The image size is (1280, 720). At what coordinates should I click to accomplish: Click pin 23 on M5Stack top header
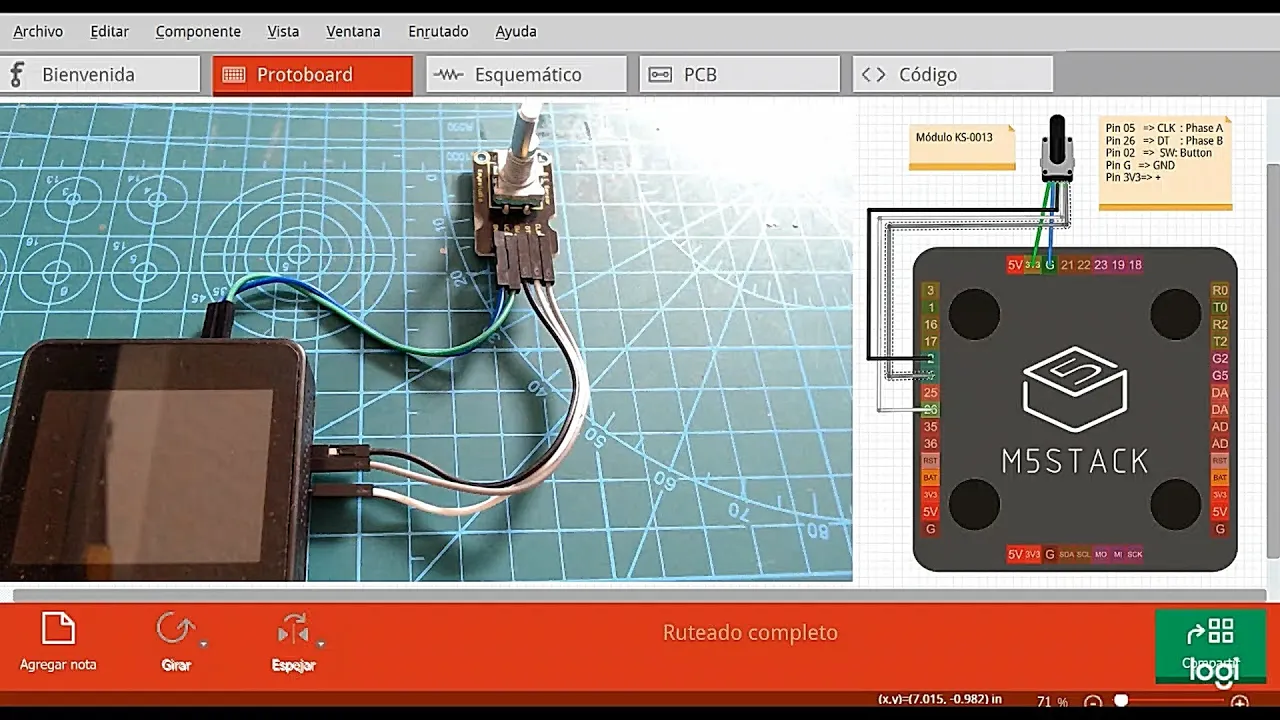(1101, 265)
